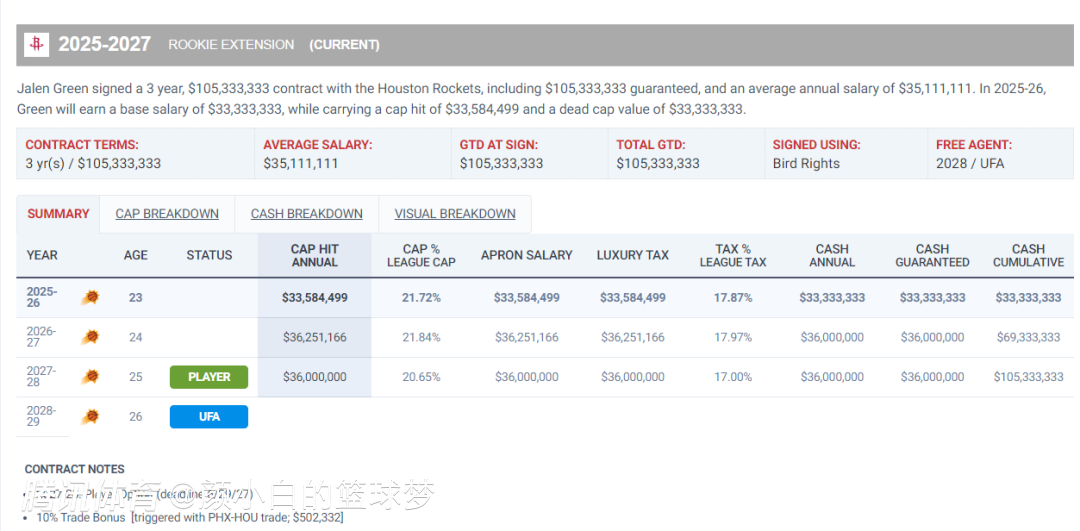Click the 2025-2027 contract header title

(x=104, y=44)
